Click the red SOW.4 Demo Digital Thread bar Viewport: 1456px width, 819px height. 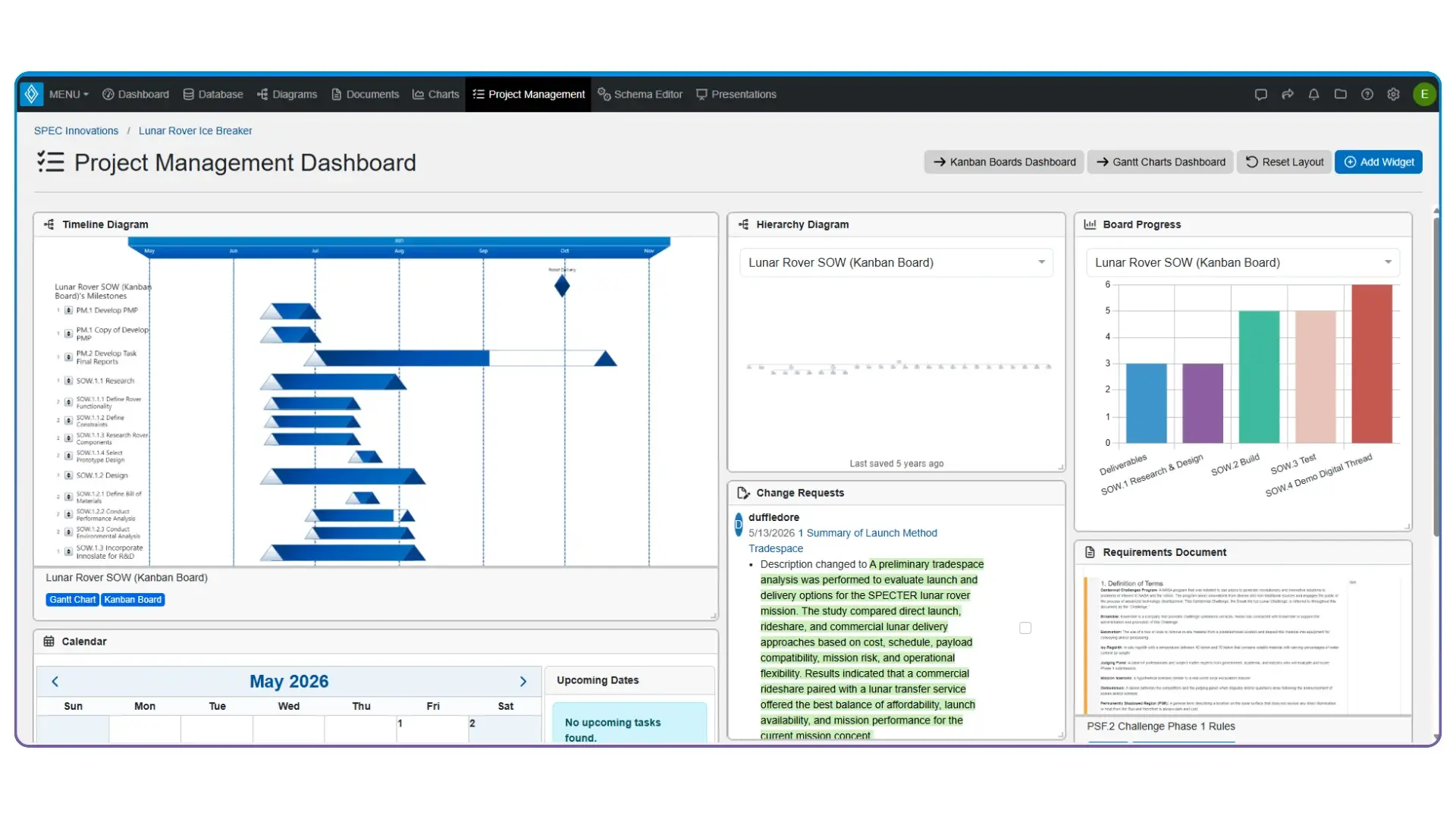coord(1373,364)
